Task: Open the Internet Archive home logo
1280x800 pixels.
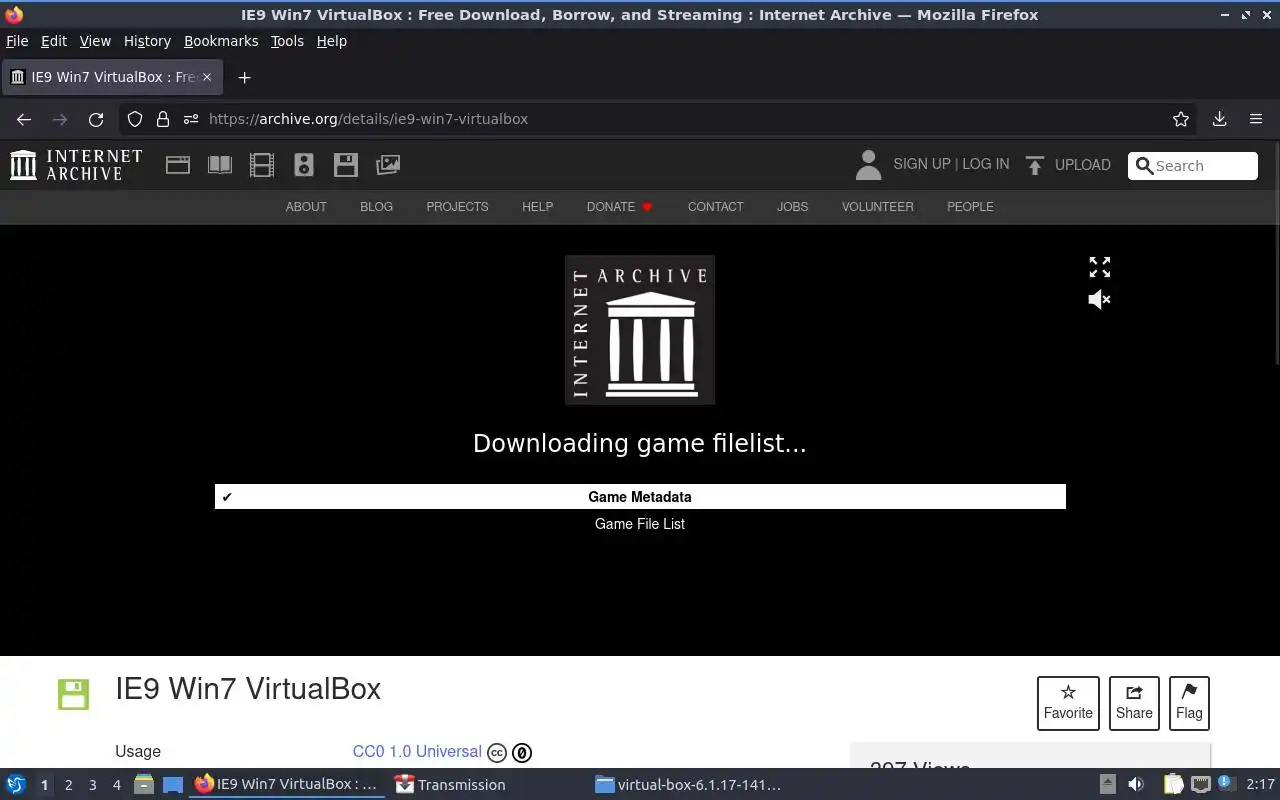Action: (76, 165)
